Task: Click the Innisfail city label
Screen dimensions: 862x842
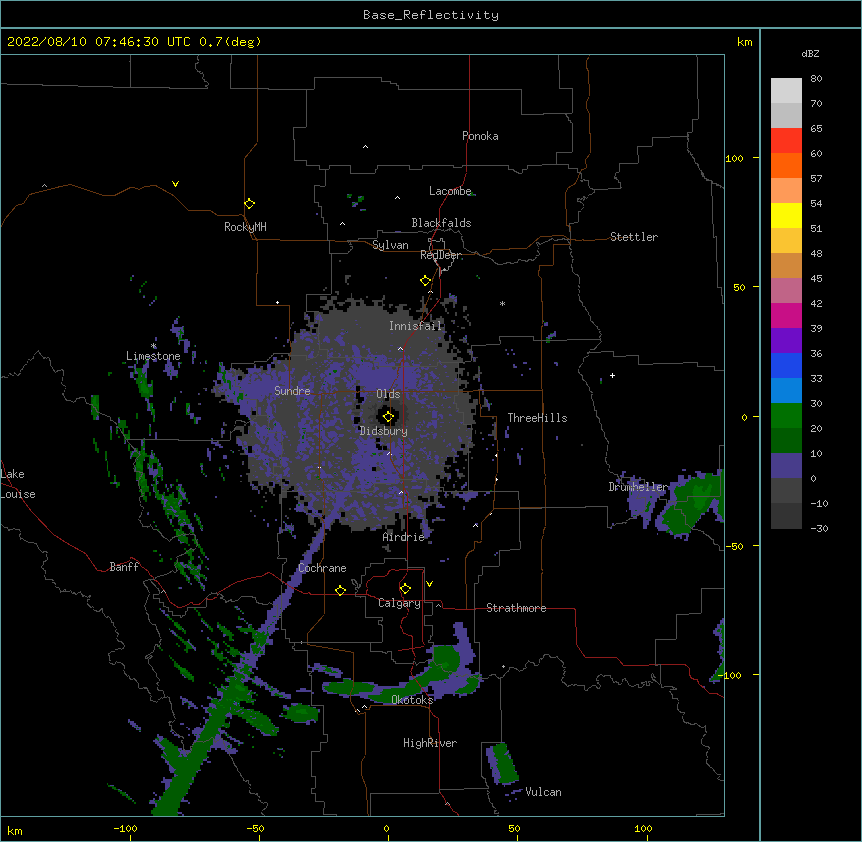Action: pos(416,326)
